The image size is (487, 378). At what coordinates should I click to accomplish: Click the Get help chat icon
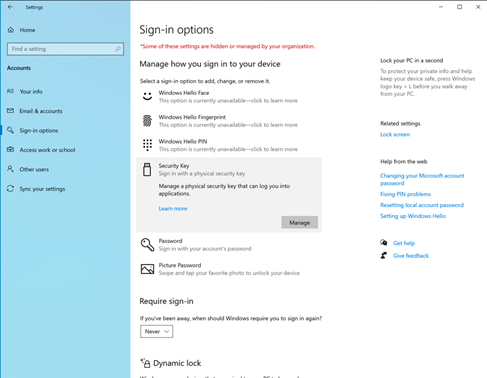coord(384,243)
